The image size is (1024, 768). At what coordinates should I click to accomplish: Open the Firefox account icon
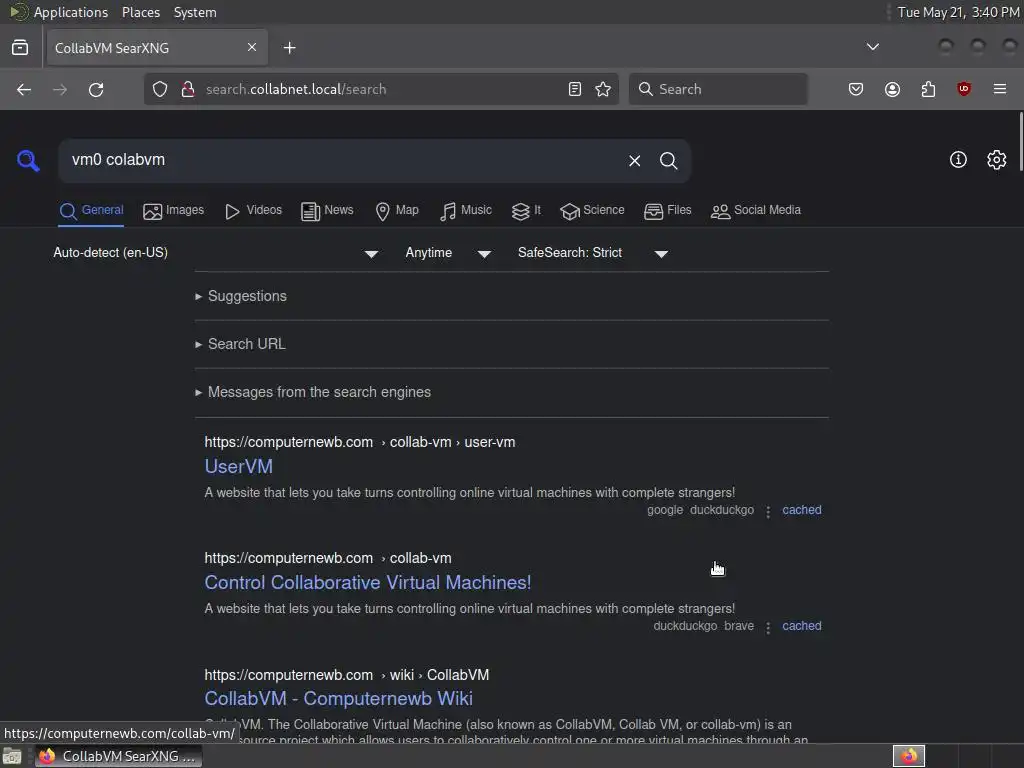point(892,89)
